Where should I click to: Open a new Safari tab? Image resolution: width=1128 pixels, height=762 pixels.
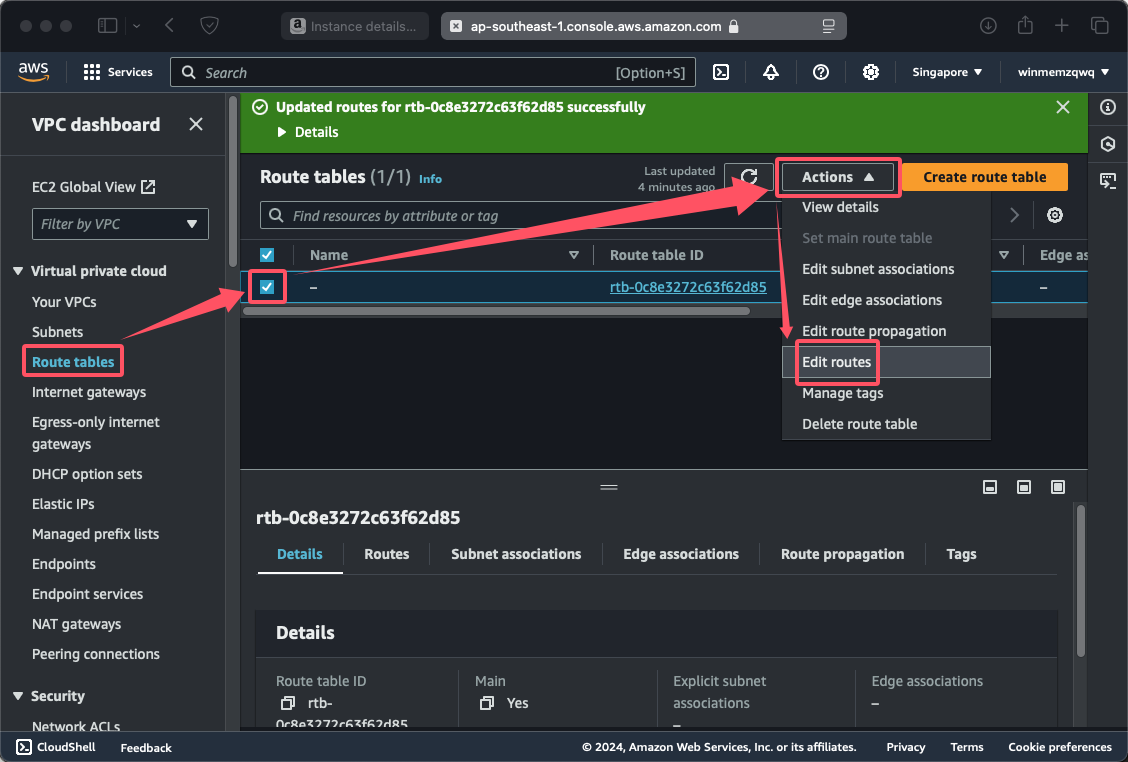pos(1062,26)
